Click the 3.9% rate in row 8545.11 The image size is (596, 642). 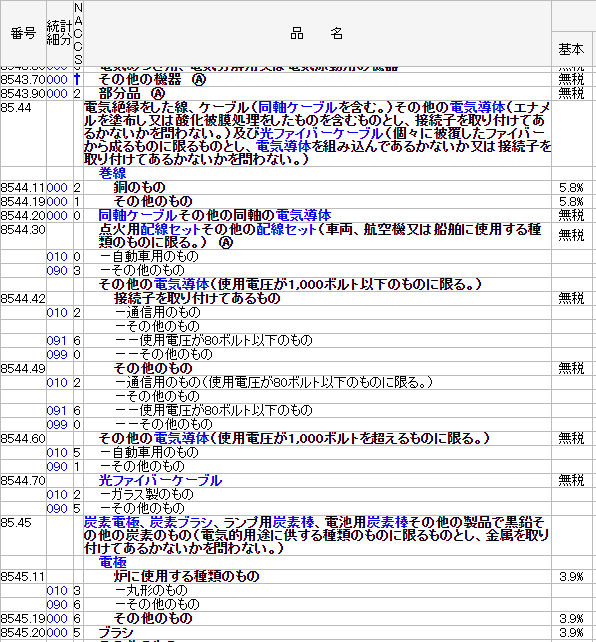point(571,577)
